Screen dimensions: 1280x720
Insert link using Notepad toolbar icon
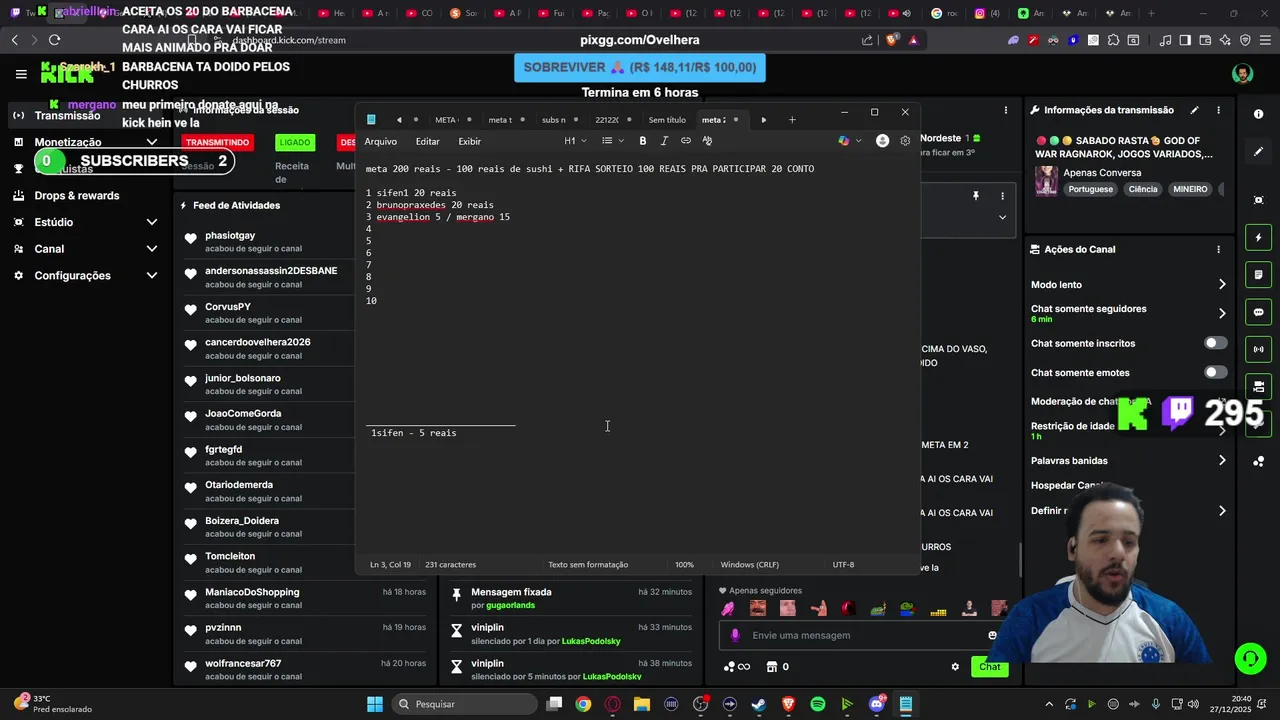(x=686, y=141)
